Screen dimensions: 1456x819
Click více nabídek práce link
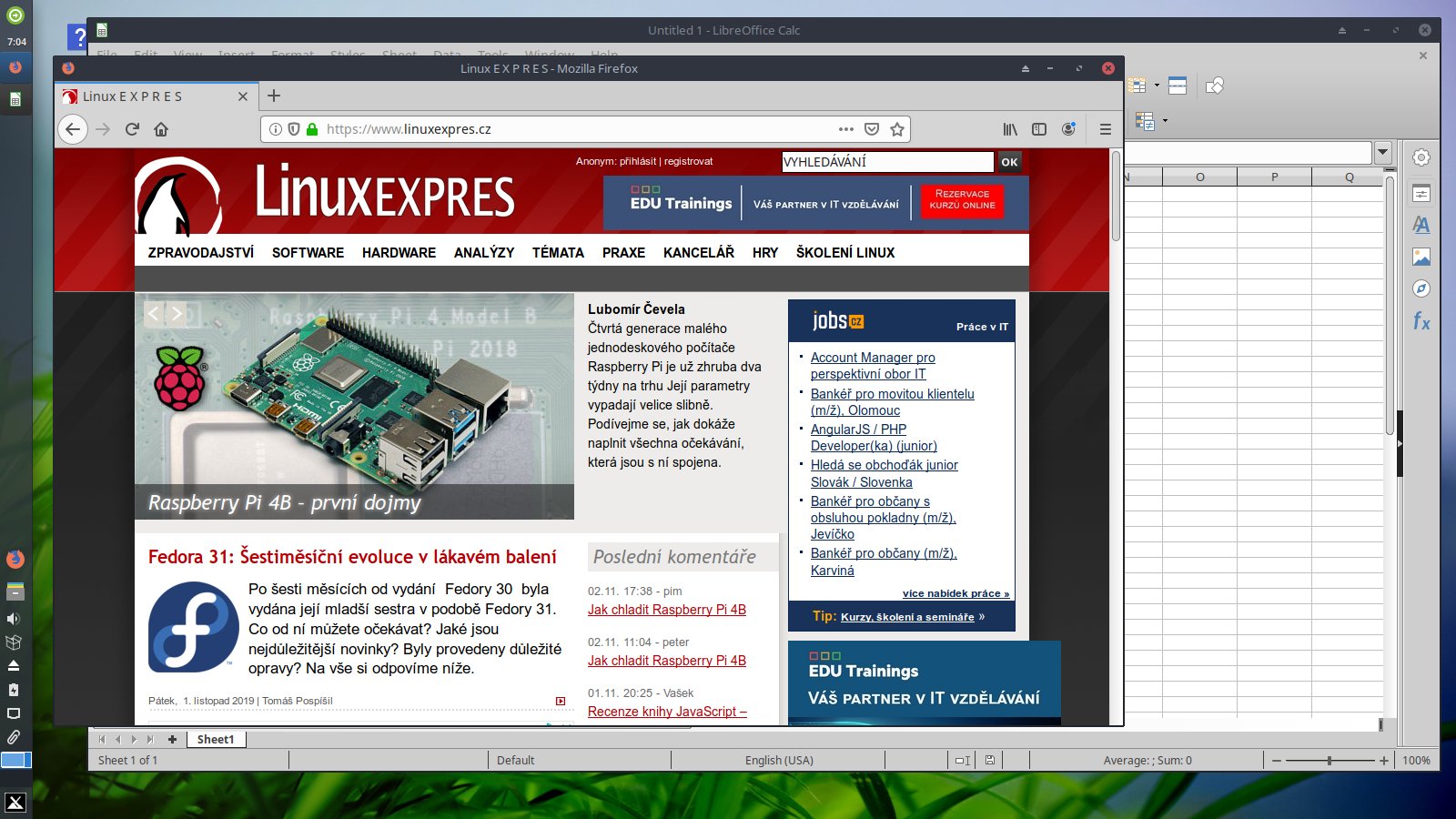tap(955, 593)
